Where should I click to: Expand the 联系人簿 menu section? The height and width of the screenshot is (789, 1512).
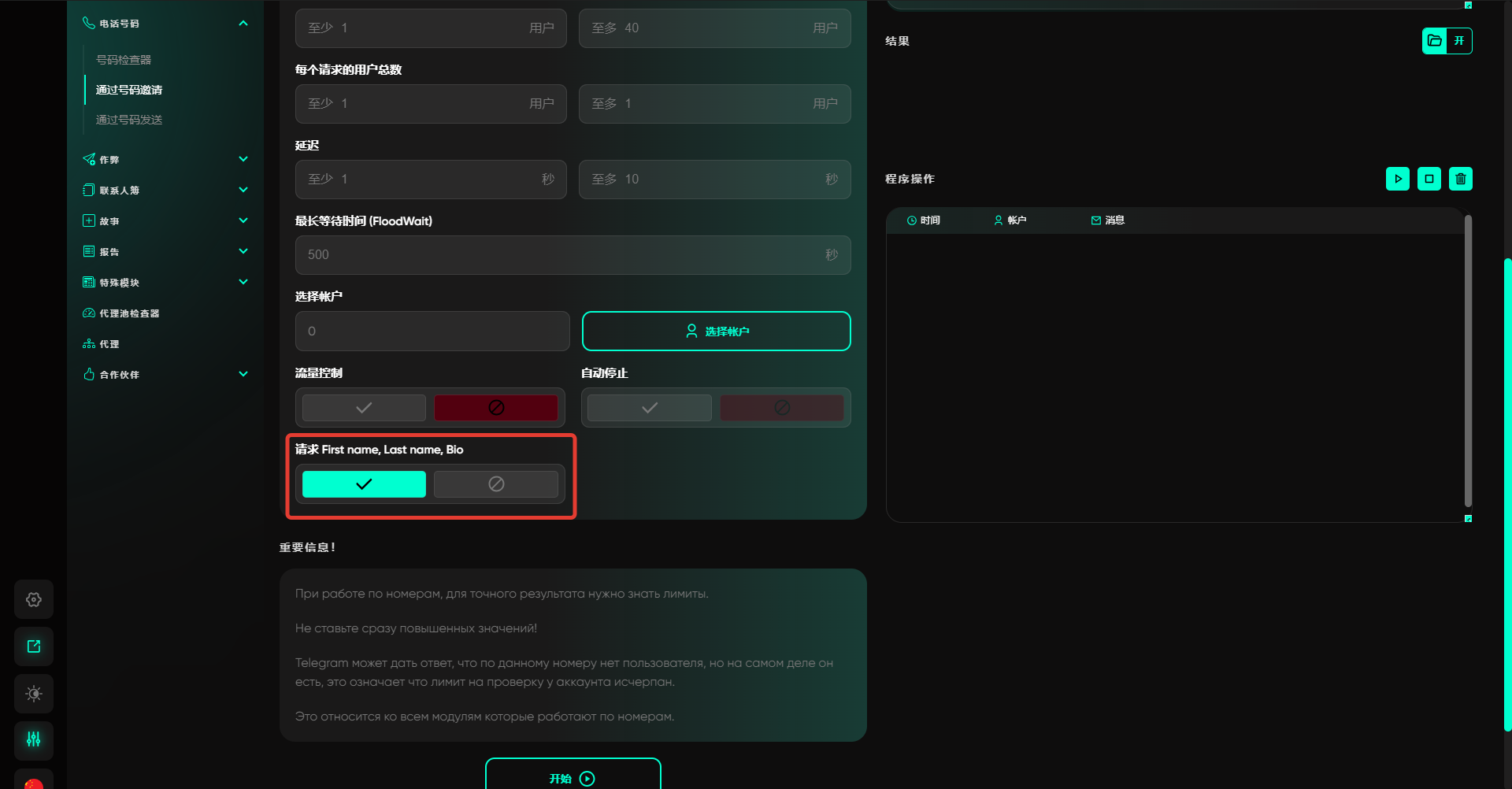click(x=243, y=190)
